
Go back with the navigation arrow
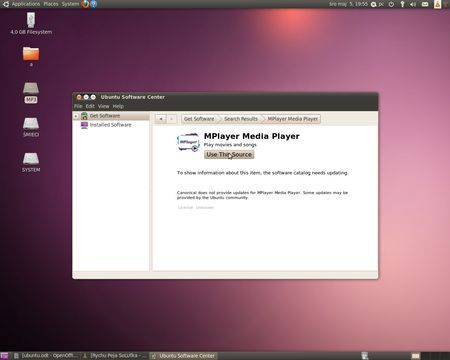[x=161, y=119]
